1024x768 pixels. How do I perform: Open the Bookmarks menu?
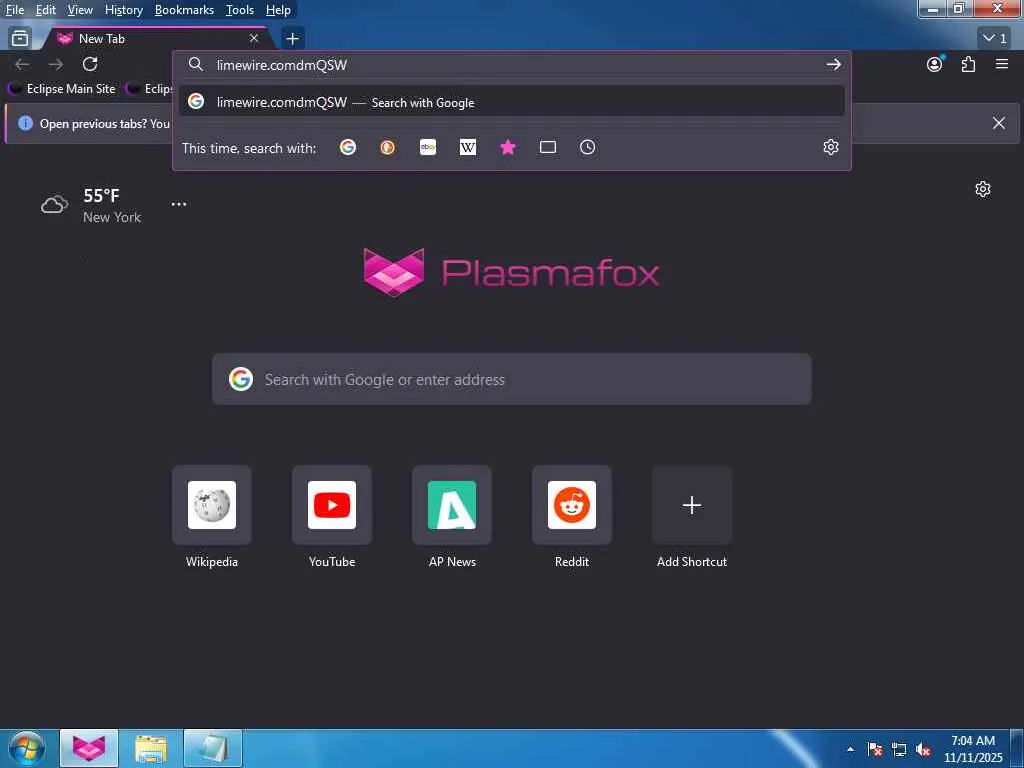(x=184, y=10)
